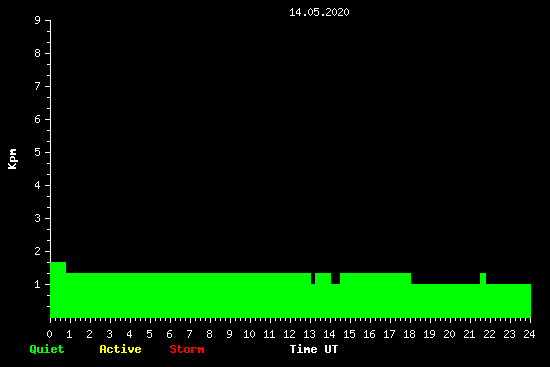Click the 5 label on Kp axis
This screenshot has width=550, height=367.
pos(38,152)
